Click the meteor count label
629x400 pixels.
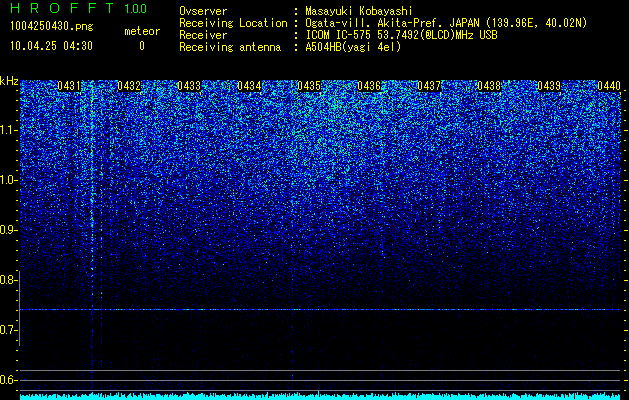click(142, 31)
